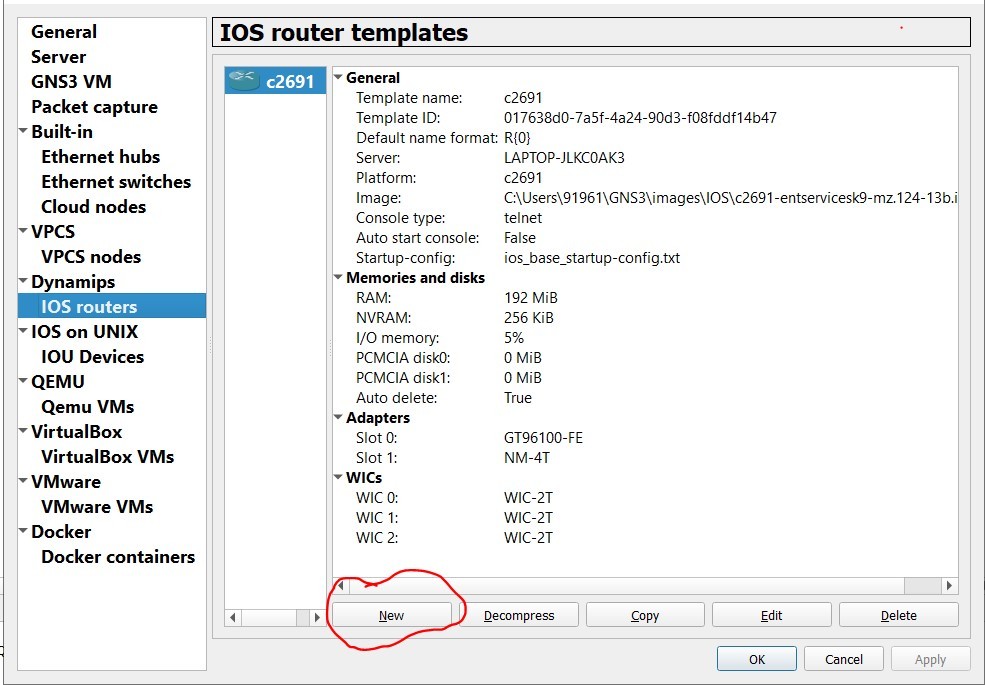The height and width of the screenshot is (685, 985).
Task: Copy the c2691 template
Action: click(645, 614)
